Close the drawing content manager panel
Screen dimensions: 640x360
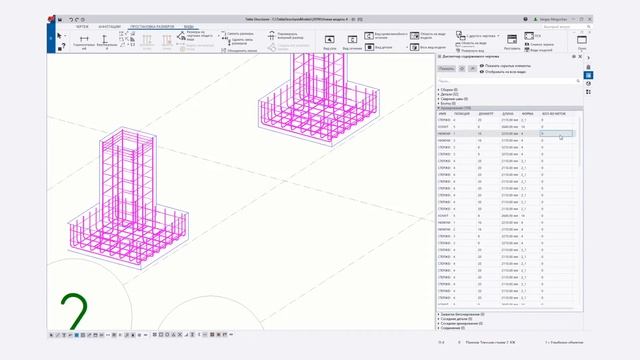point(580,57)
